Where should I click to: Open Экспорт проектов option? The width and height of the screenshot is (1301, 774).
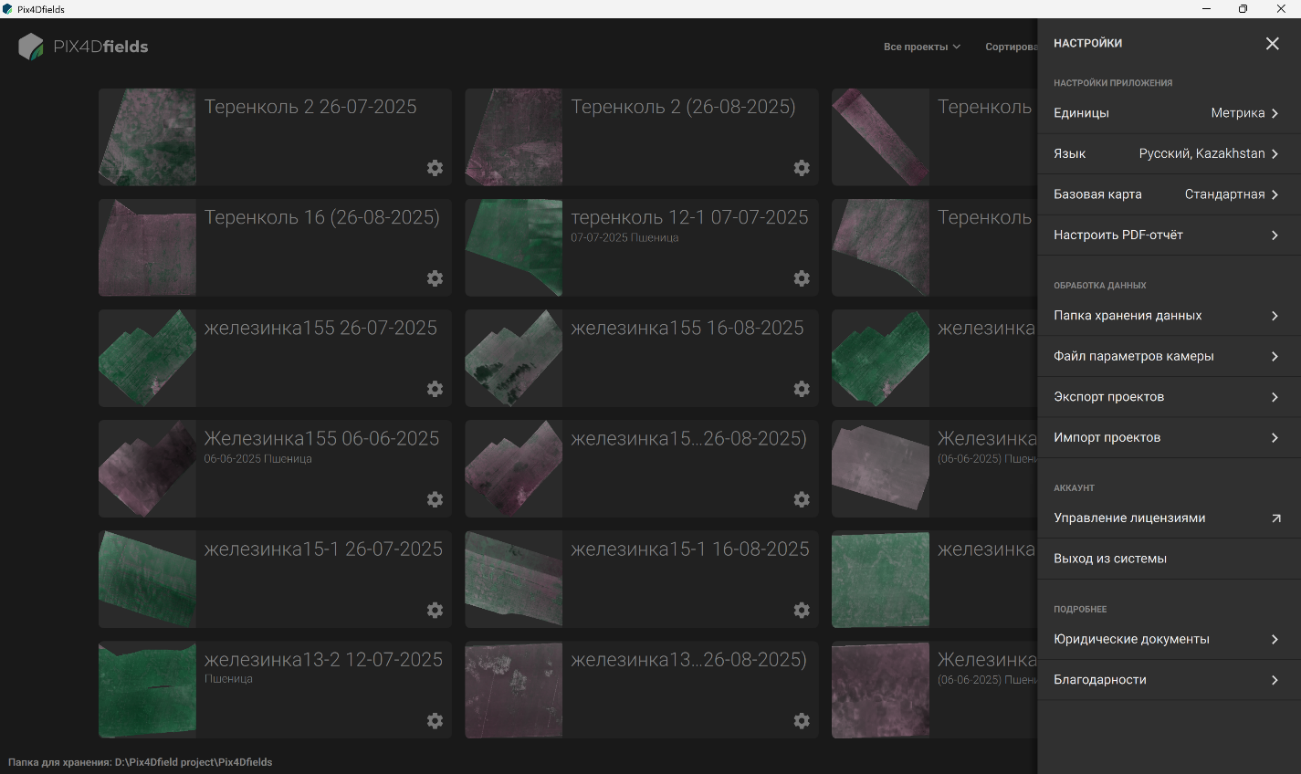tap(1169, 397)
